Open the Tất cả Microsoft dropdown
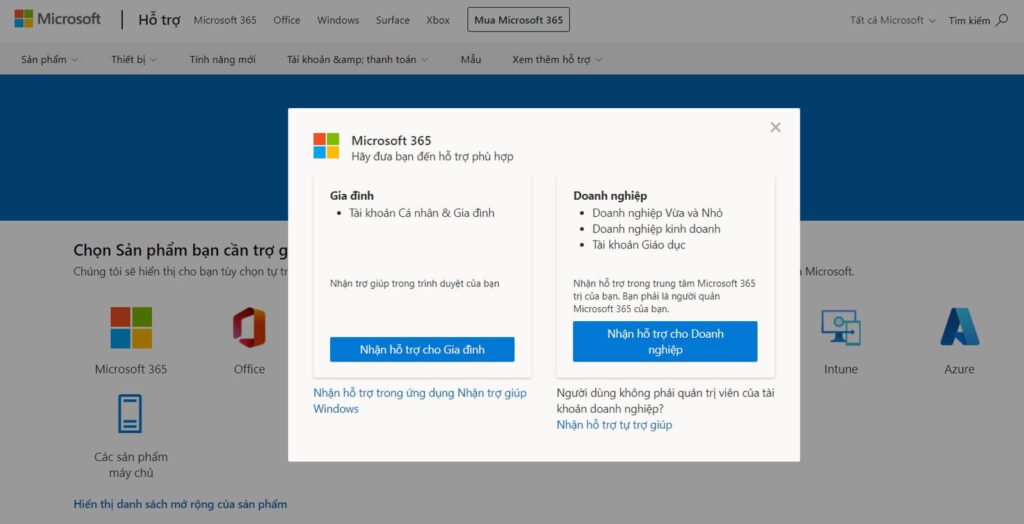Viewport: 1024px width, 524px height. coord(892,20)
